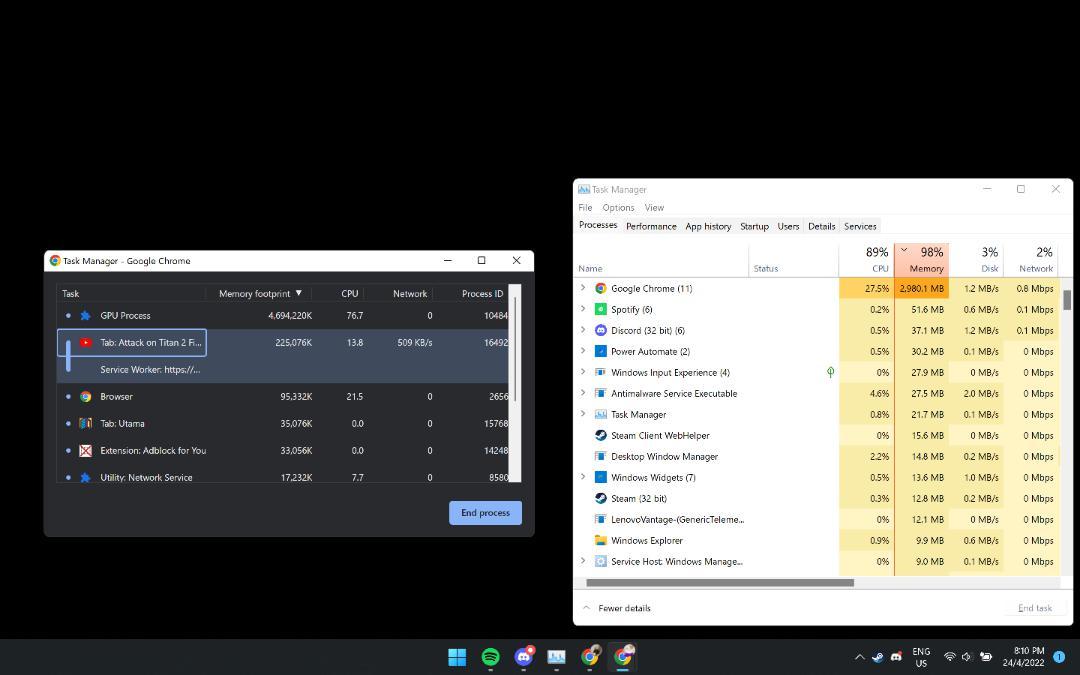
Task: Expand the Discord (32 bit) process group
Action: pyautogui.click(x=584, y=330)
